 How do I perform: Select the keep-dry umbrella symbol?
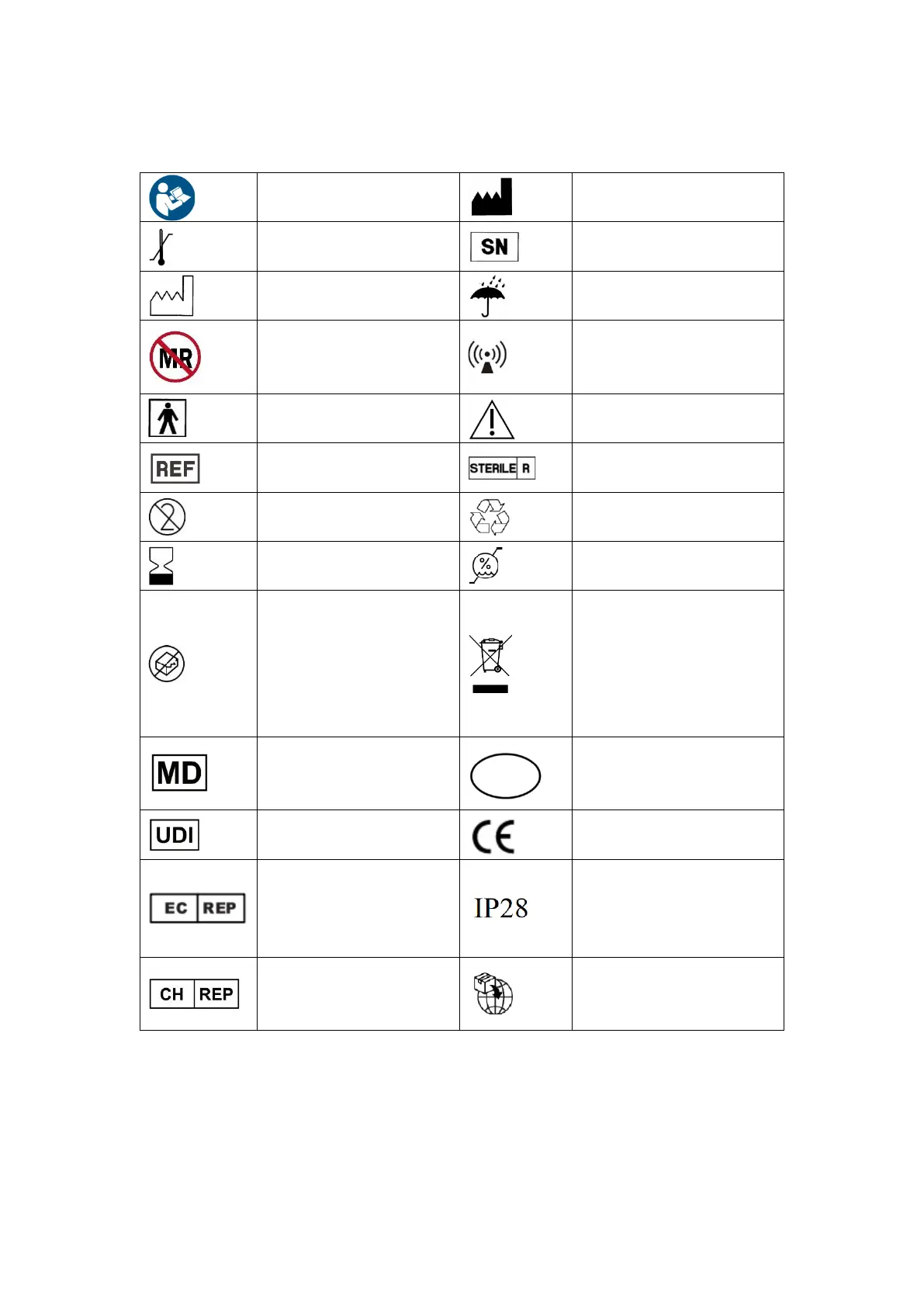click(x=487, y=296)
